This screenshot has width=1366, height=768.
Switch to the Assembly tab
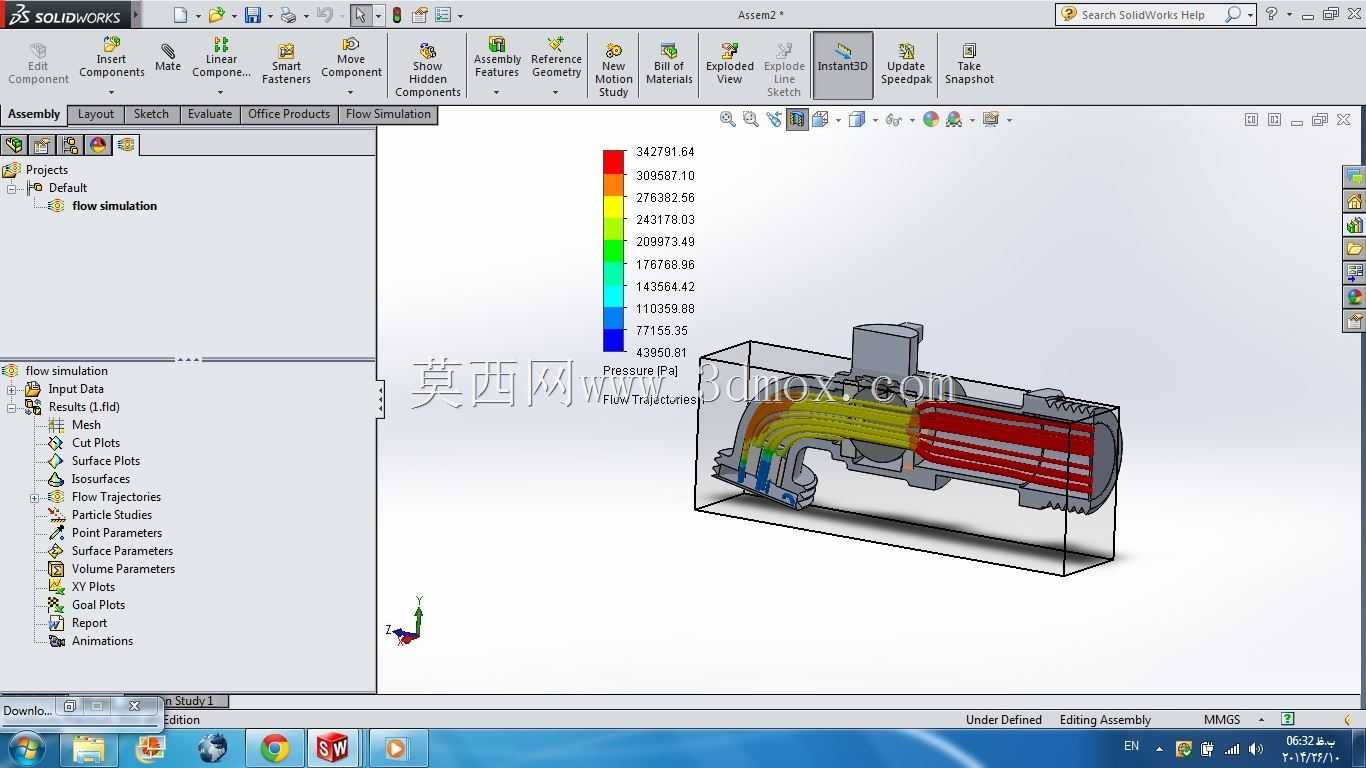coord(34,114)
